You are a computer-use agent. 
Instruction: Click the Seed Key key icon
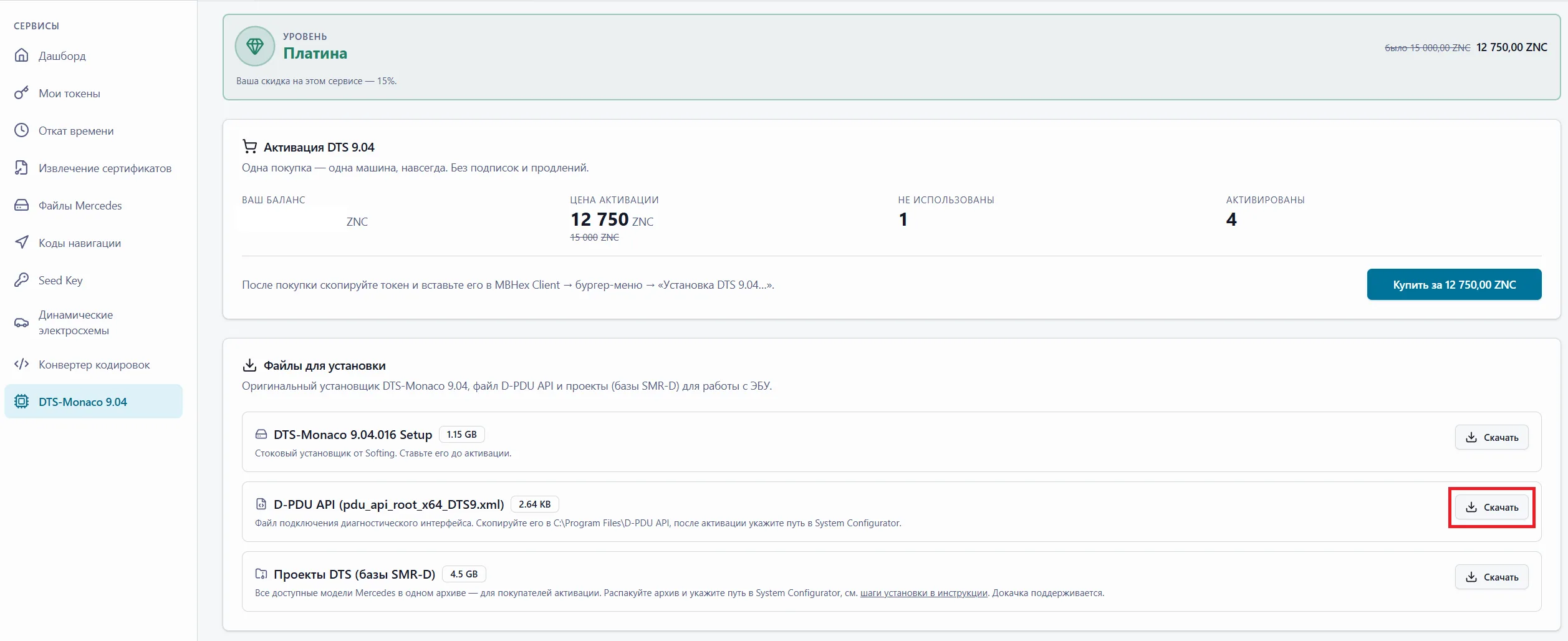(22, 280)
